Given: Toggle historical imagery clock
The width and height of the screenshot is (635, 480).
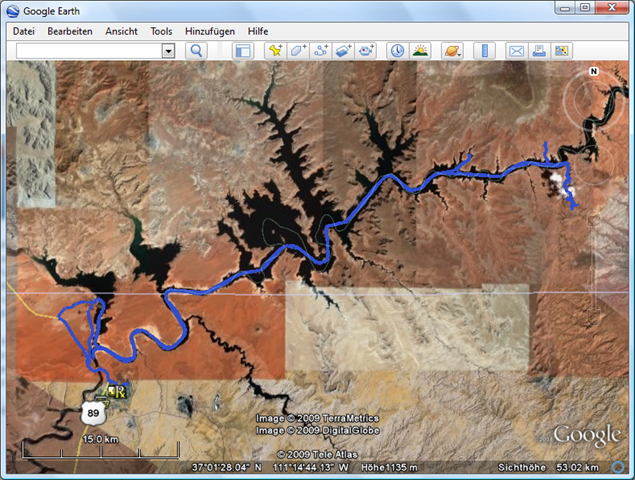Looking at the screenshot, I should pos(397,50).
